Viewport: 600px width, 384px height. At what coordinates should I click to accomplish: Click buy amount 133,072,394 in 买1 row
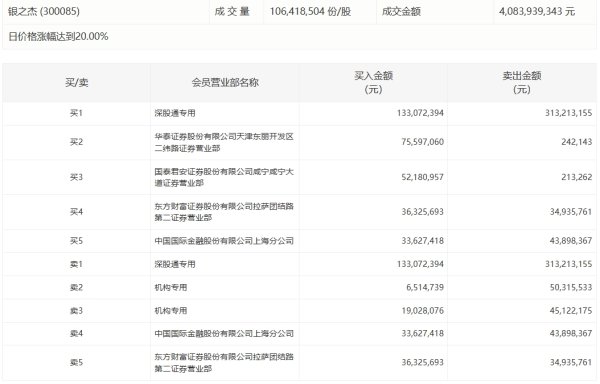[x=420, y=113]
